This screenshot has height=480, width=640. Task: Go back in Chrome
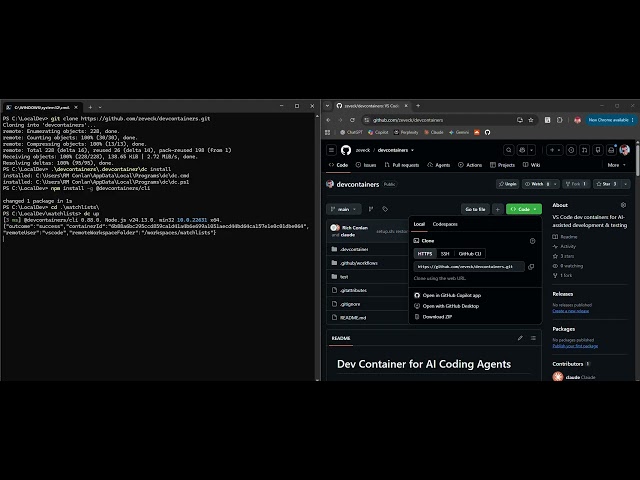point(329,120)
